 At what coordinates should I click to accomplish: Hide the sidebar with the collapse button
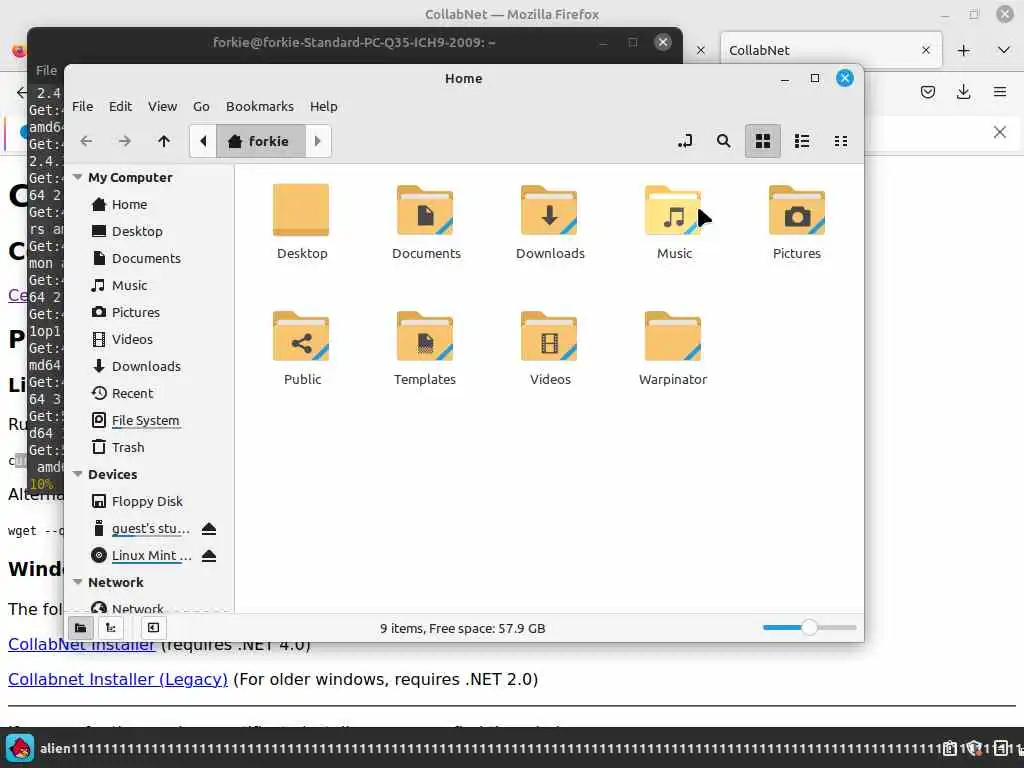coord(153,628)
